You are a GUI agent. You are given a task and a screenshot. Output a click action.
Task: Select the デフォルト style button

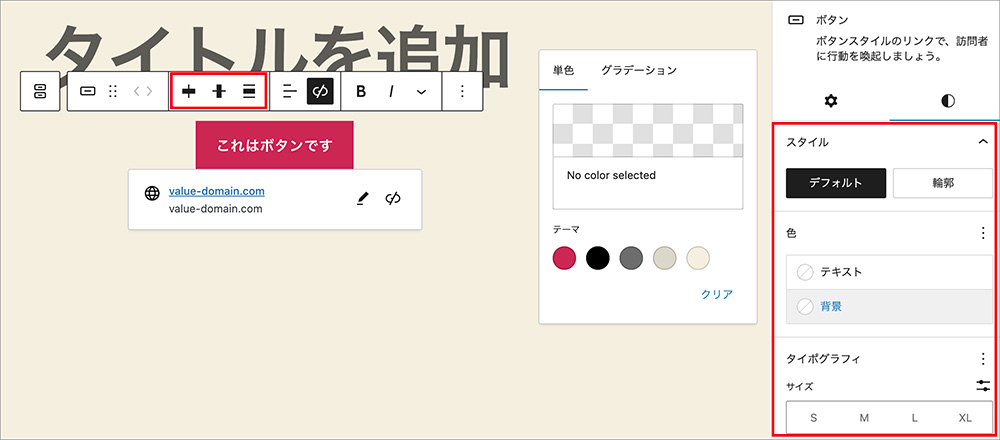[x=836, y=183]
